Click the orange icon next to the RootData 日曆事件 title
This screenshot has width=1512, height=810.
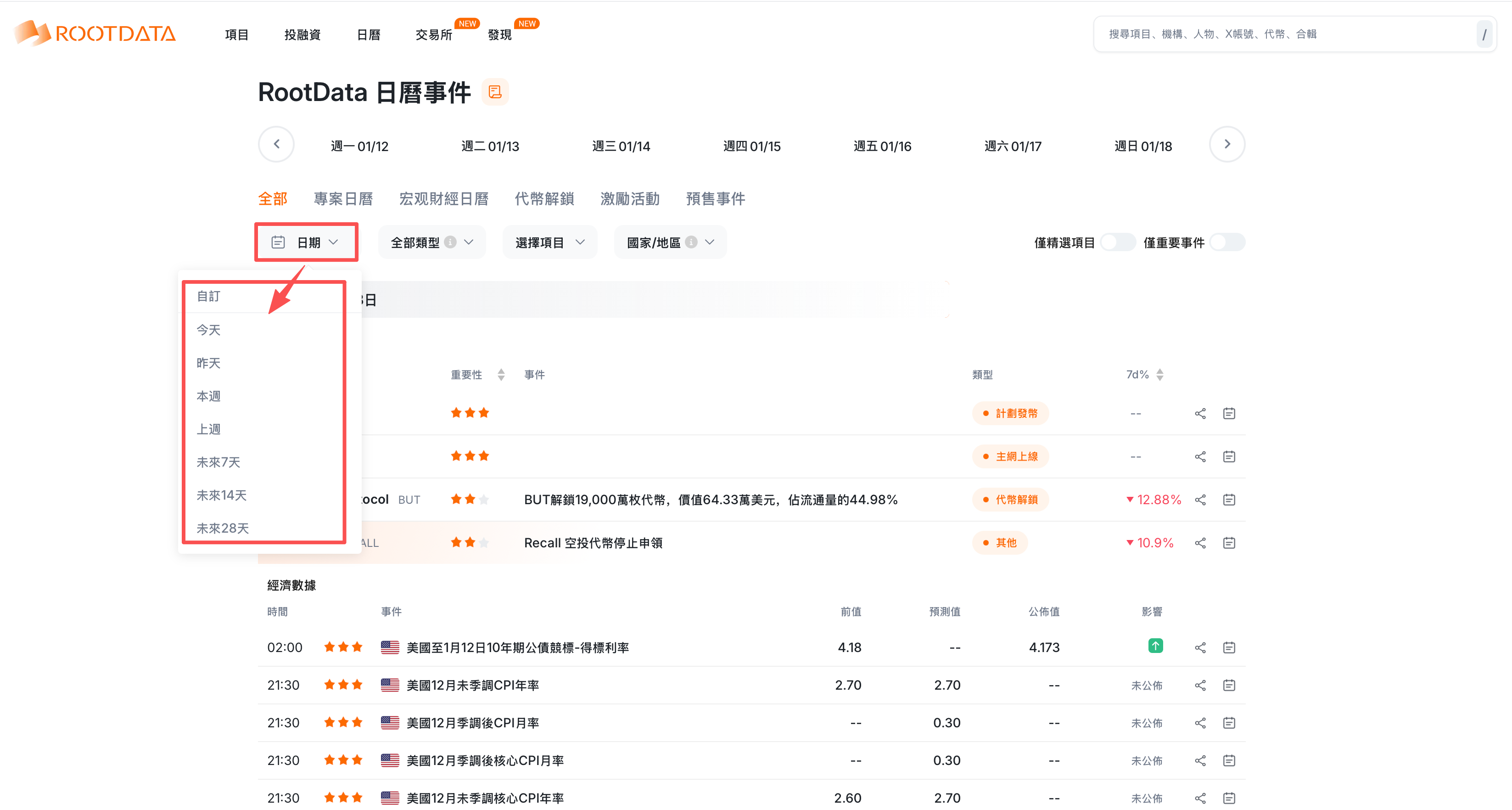tap(495, 92)
